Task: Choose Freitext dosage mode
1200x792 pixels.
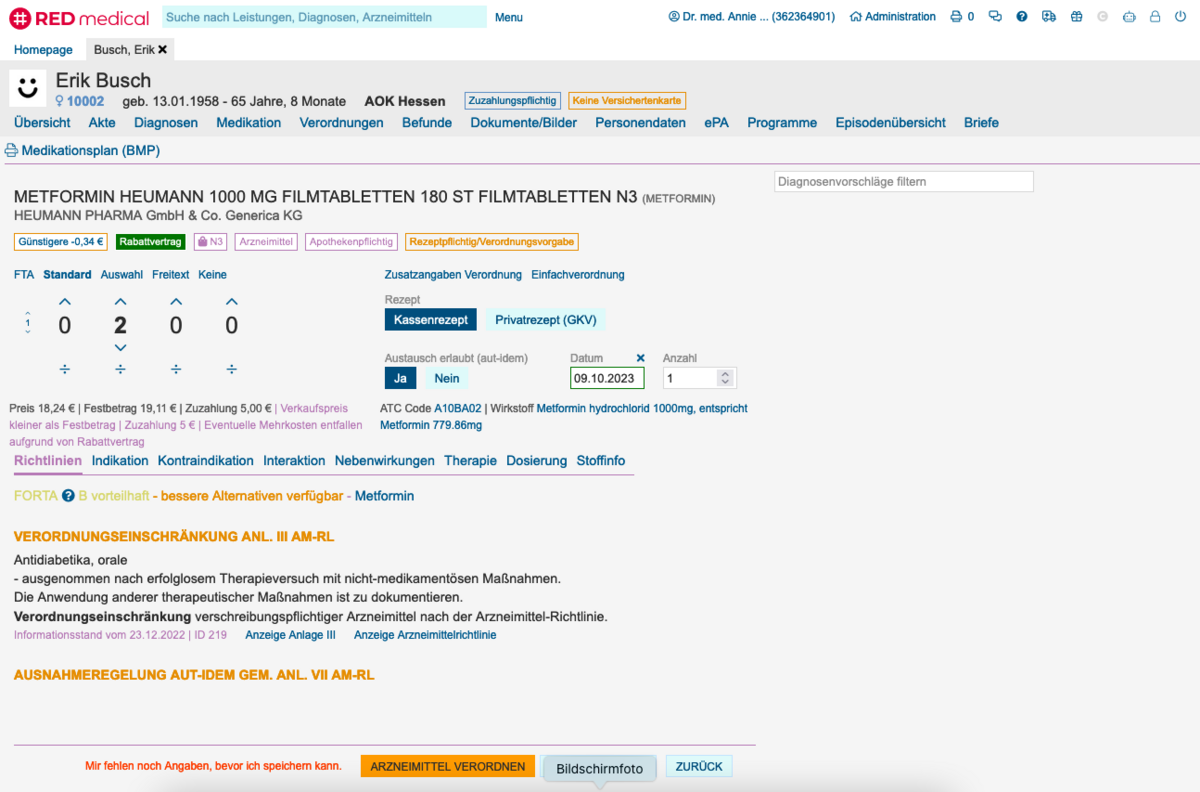Action: tap(171, 275)
